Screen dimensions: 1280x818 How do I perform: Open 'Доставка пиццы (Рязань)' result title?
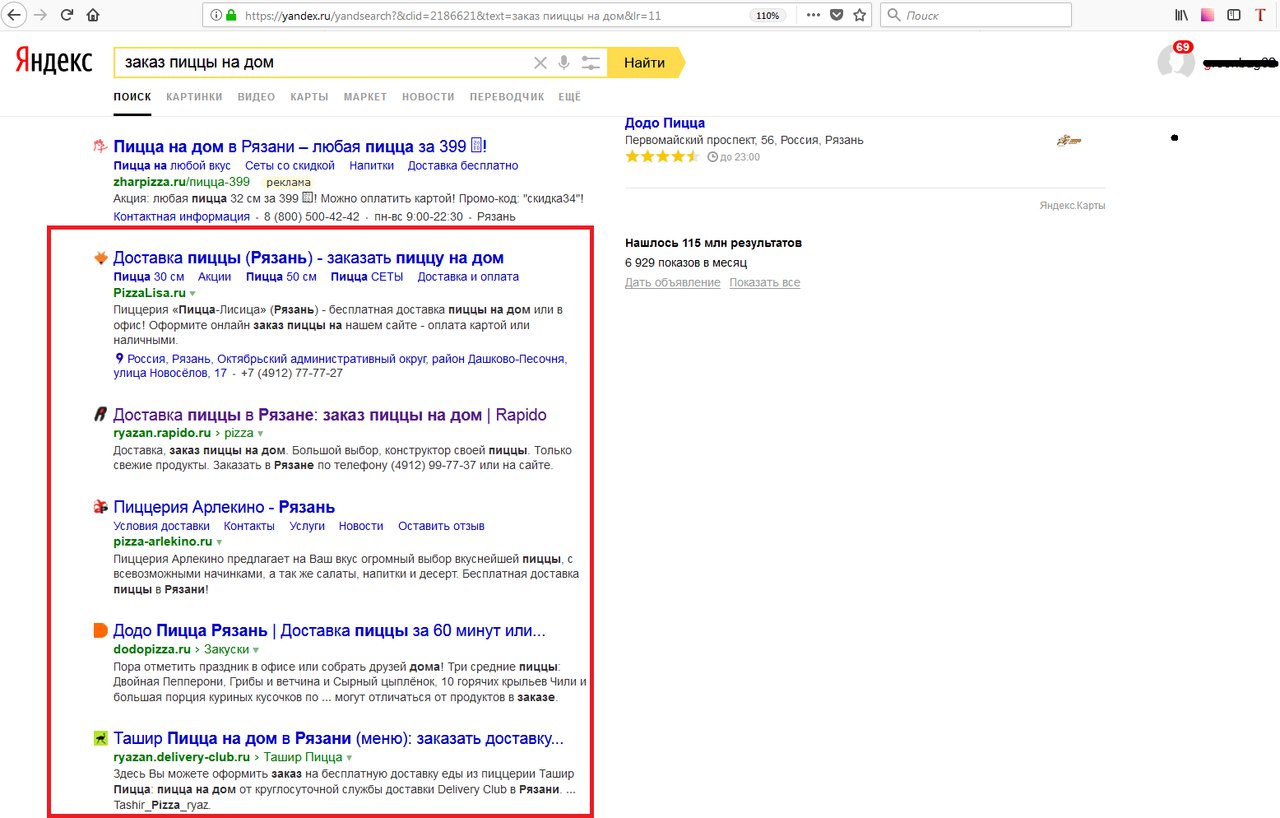coord(308,258)
